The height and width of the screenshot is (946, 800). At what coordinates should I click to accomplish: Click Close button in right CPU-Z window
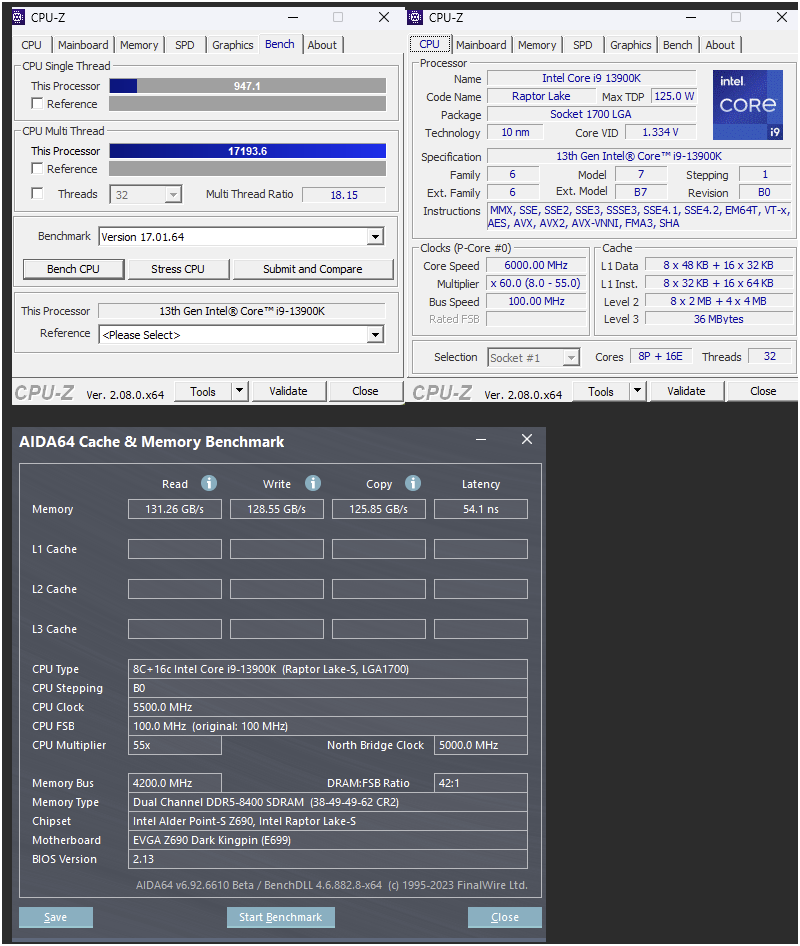pyautogui.click(x=763, y=391)
